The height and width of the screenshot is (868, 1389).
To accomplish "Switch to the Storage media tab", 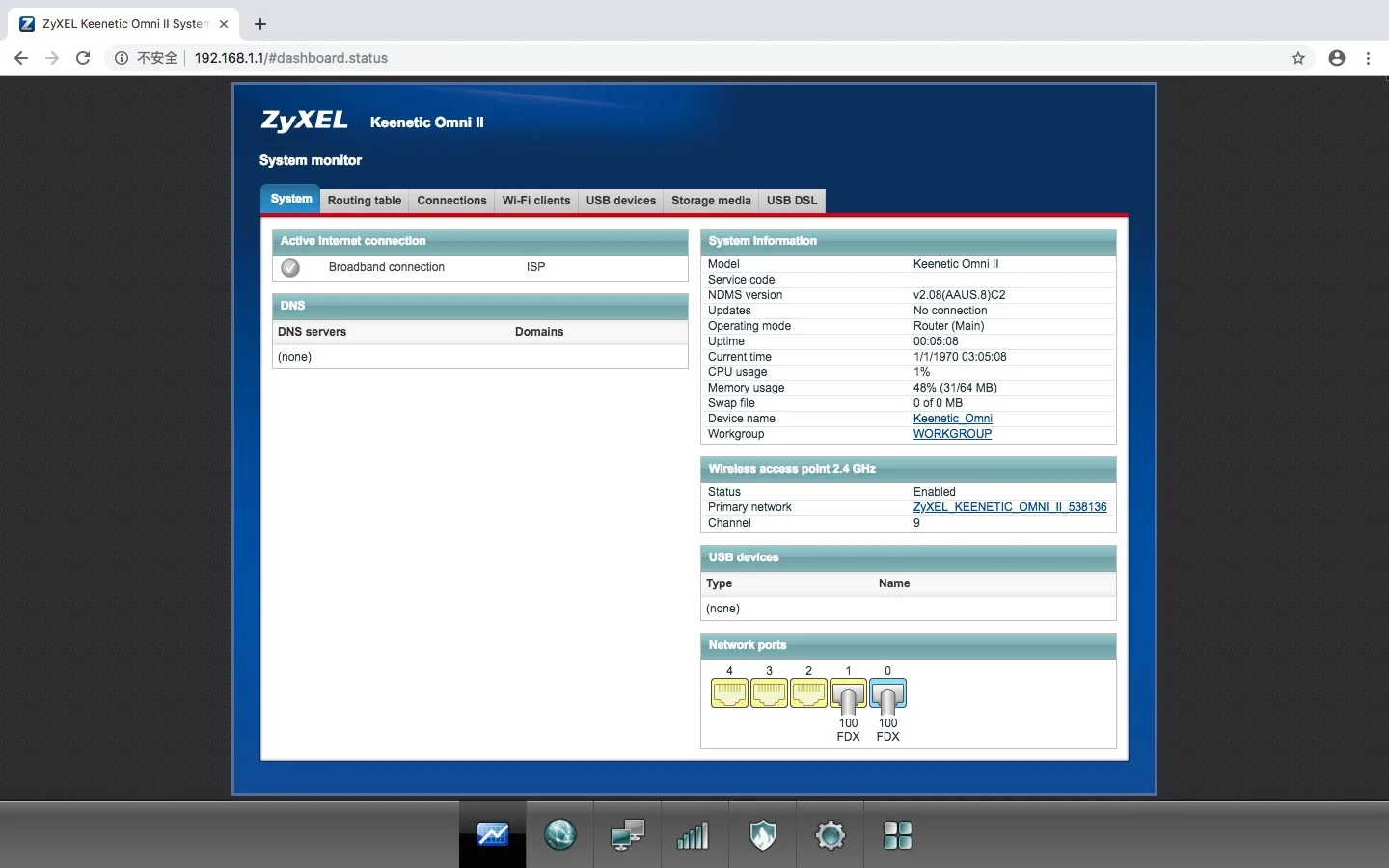I will (x=711, y=201).
